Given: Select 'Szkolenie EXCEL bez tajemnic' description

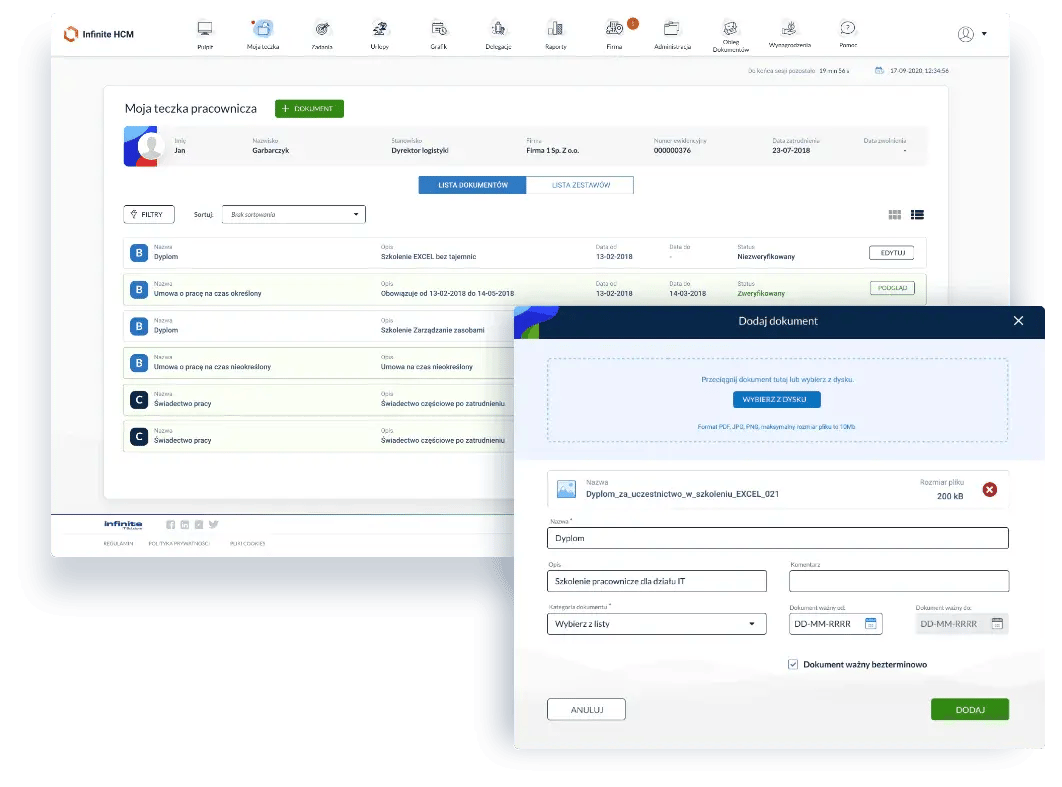Looking at the screenshot, I should click(428, 257).
